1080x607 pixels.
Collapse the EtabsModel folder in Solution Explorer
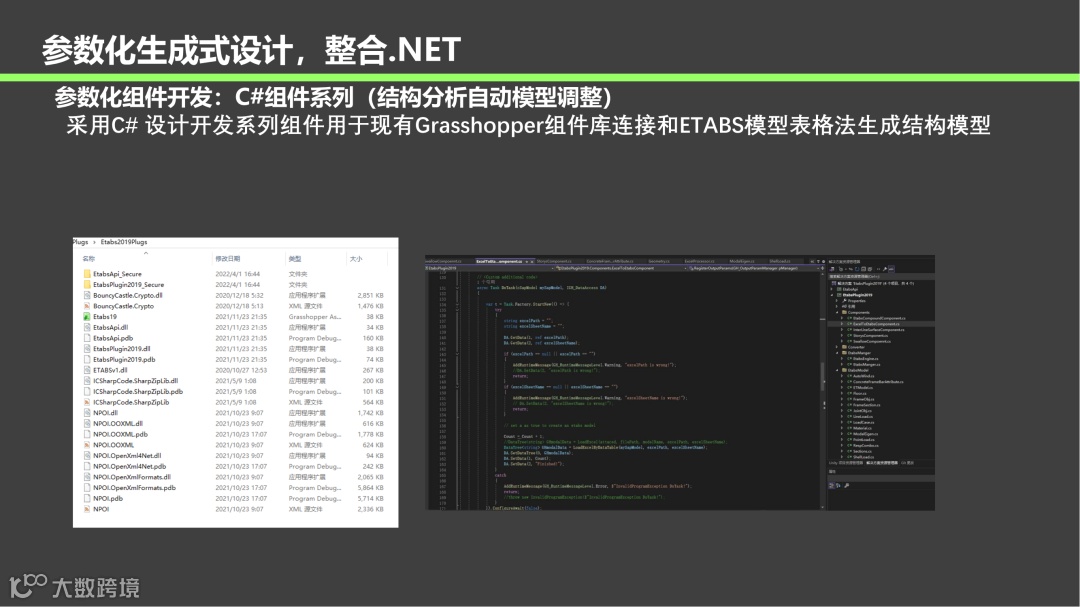pyautogui.click(x=837, y=370)
